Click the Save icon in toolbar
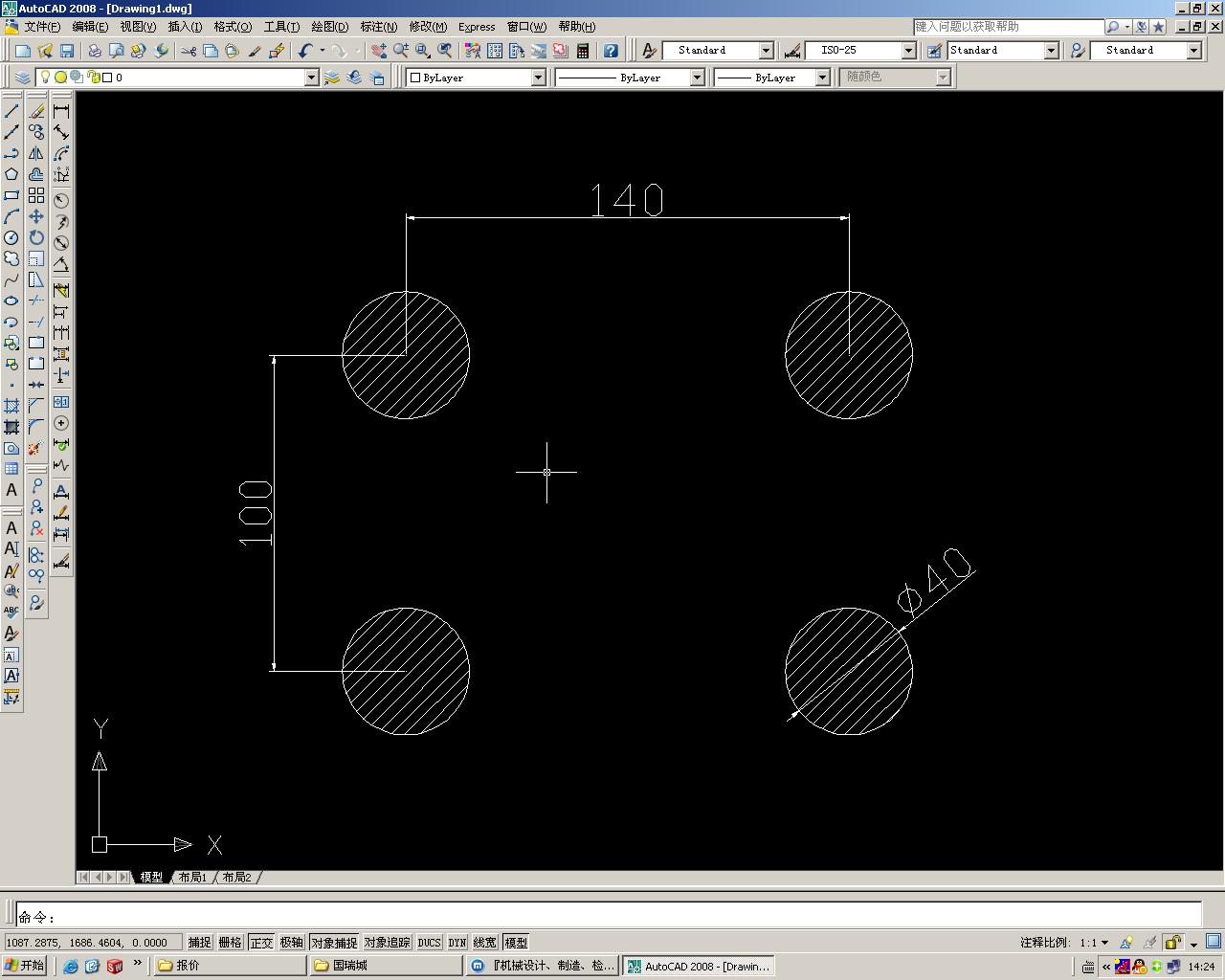This screenshot has height=980, width=1225. click(67, 51)
